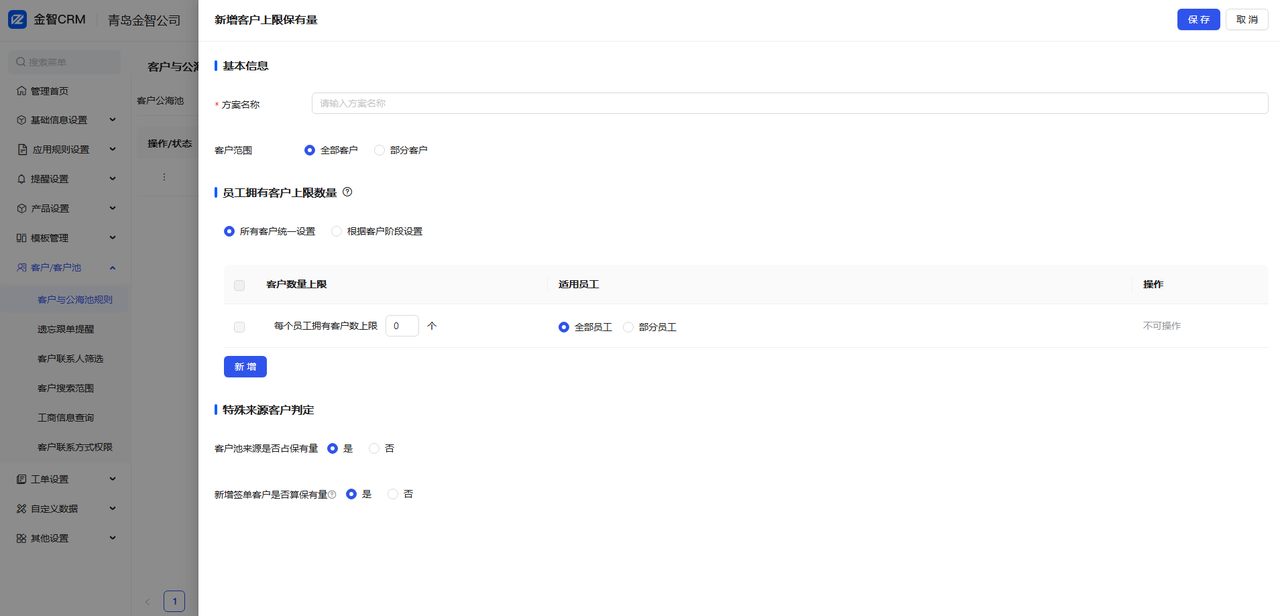Set 新增签单客户是否算保有量 to 是
Image resolution: width=1280 pixels, height=616 pixels.
point(351,494)
